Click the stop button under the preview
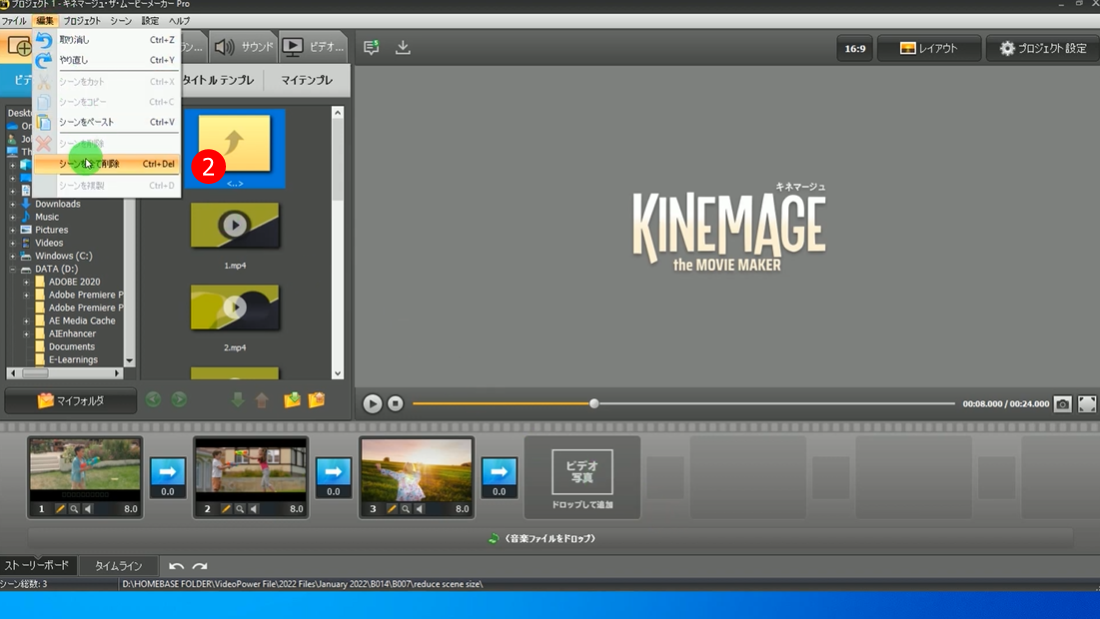The height and width of the screenshot is (619, 1100). click(x=395, y=403)
